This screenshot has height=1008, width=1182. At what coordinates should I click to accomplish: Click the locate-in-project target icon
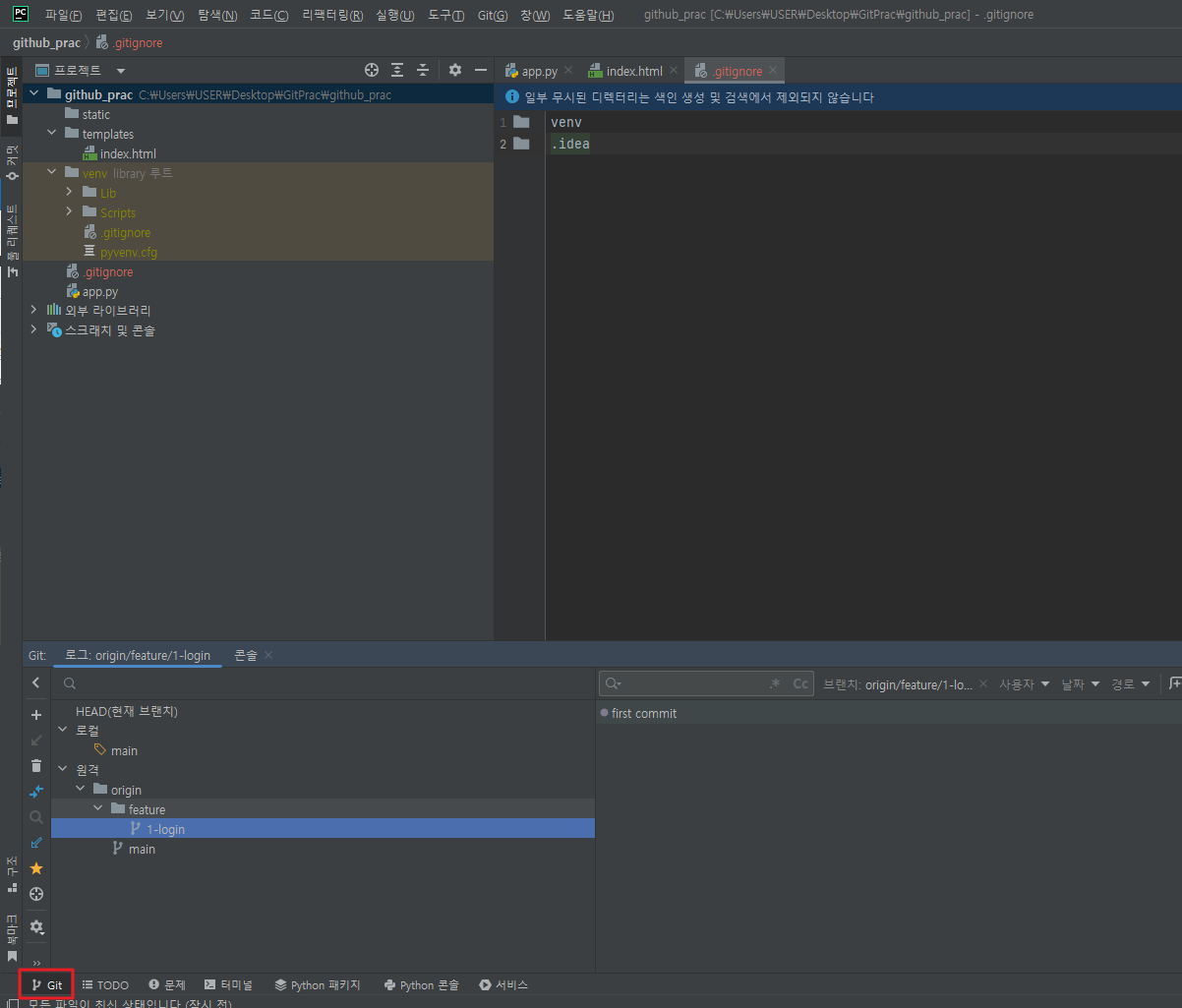click(372, 70)
